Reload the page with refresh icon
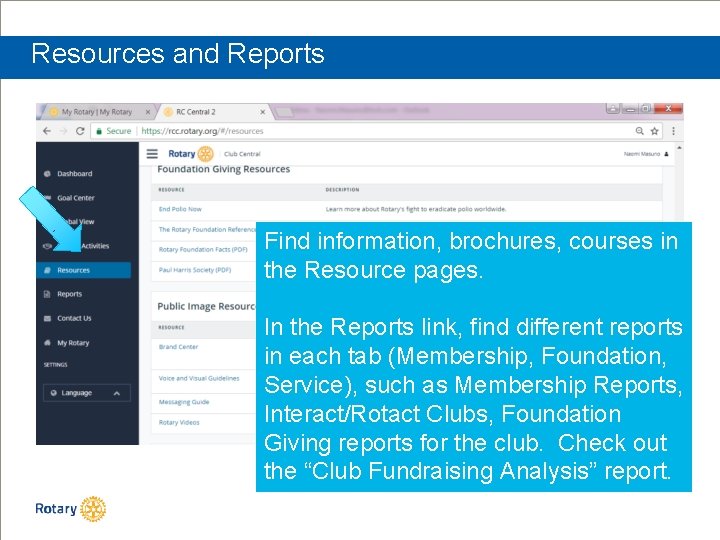Screen dimensions: 720x540 pyautogui.click(x=80, y=131)
